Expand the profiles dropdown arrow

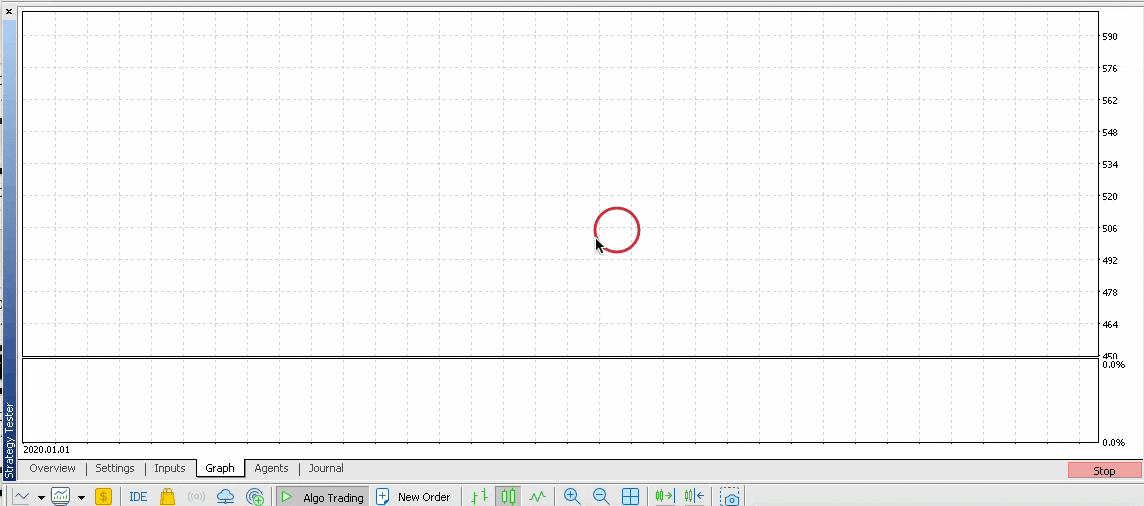(81, 498)
